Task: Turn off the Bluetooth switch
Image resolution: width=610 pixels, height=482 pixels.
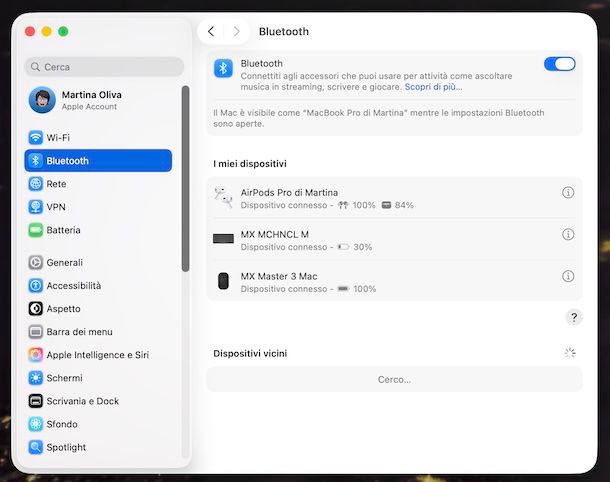Action: coord(559,64)
